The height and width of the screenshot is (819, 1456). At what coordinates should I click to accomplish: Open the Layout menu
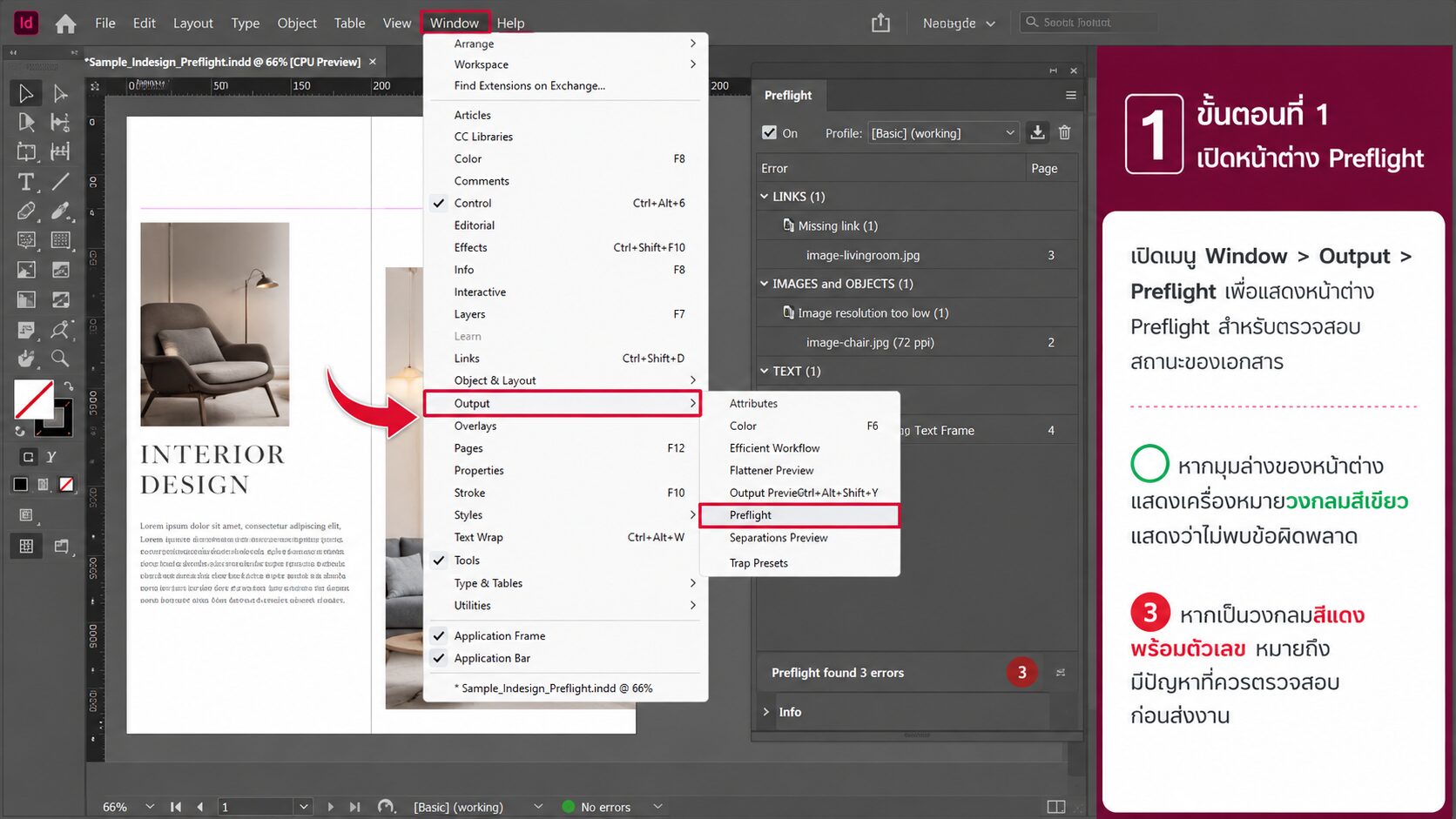click(192, 23)
